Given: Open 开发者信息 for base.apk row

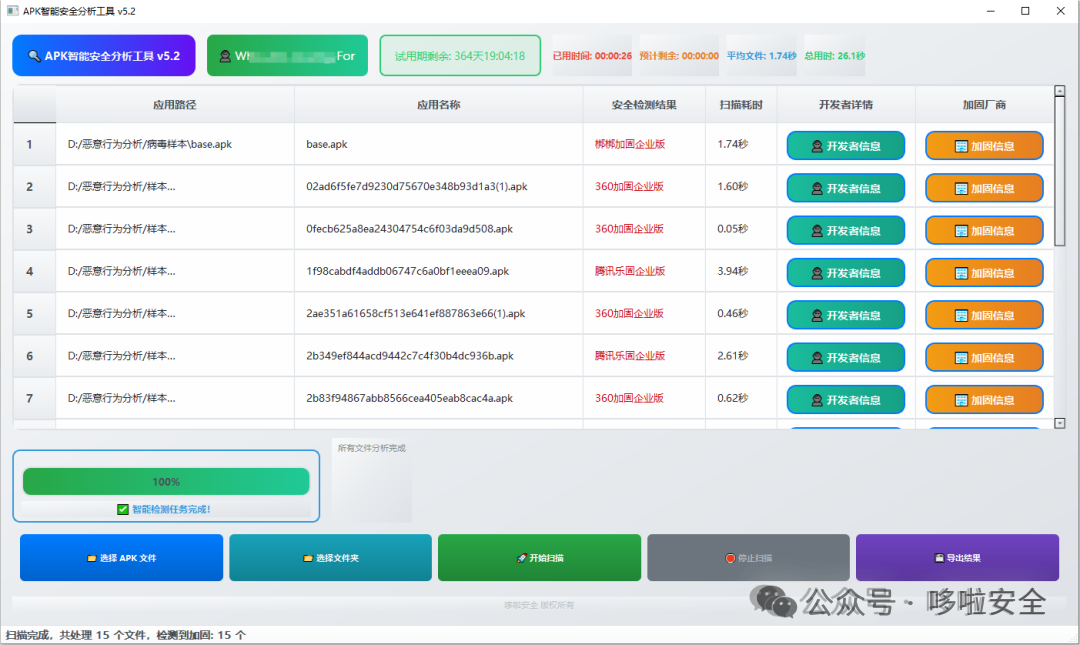Looking at the screenshot, I should [846, 145].
